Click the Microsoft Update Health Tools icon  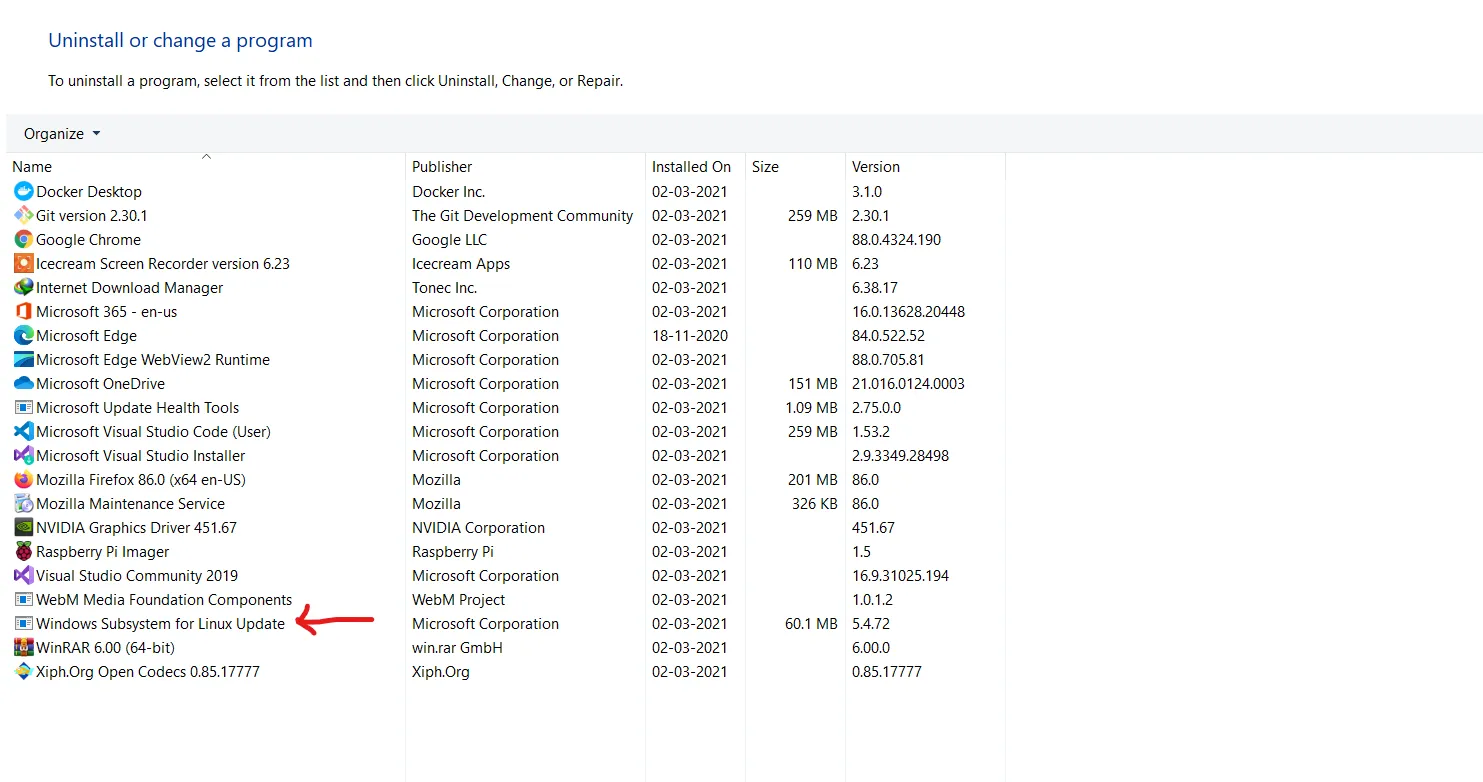tap(23, 407)
